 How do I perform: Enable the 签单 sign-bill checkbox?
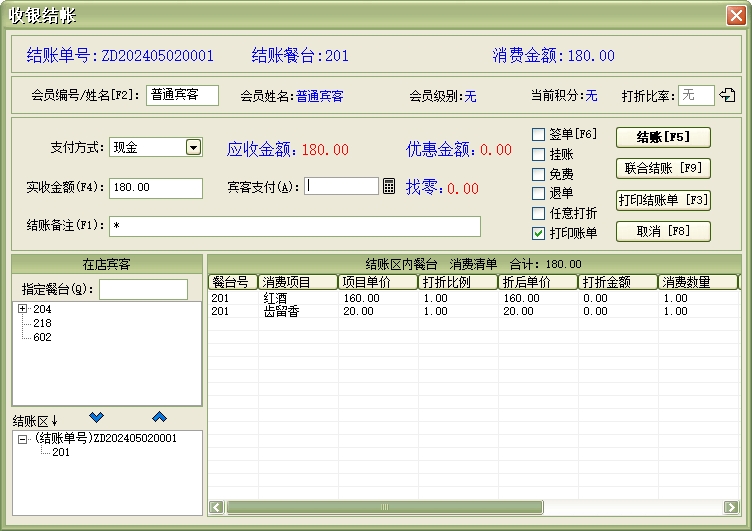pos(539,134)
